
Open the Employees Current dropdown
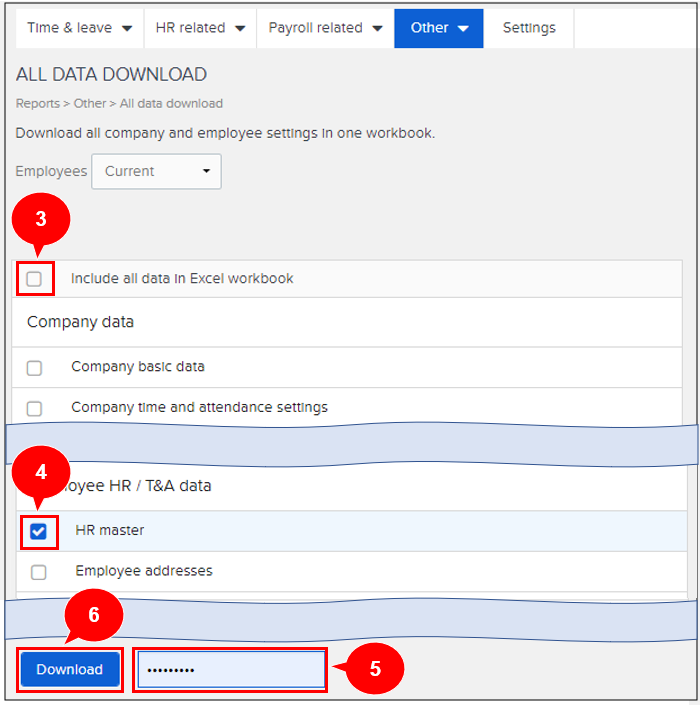click(156, 171)
